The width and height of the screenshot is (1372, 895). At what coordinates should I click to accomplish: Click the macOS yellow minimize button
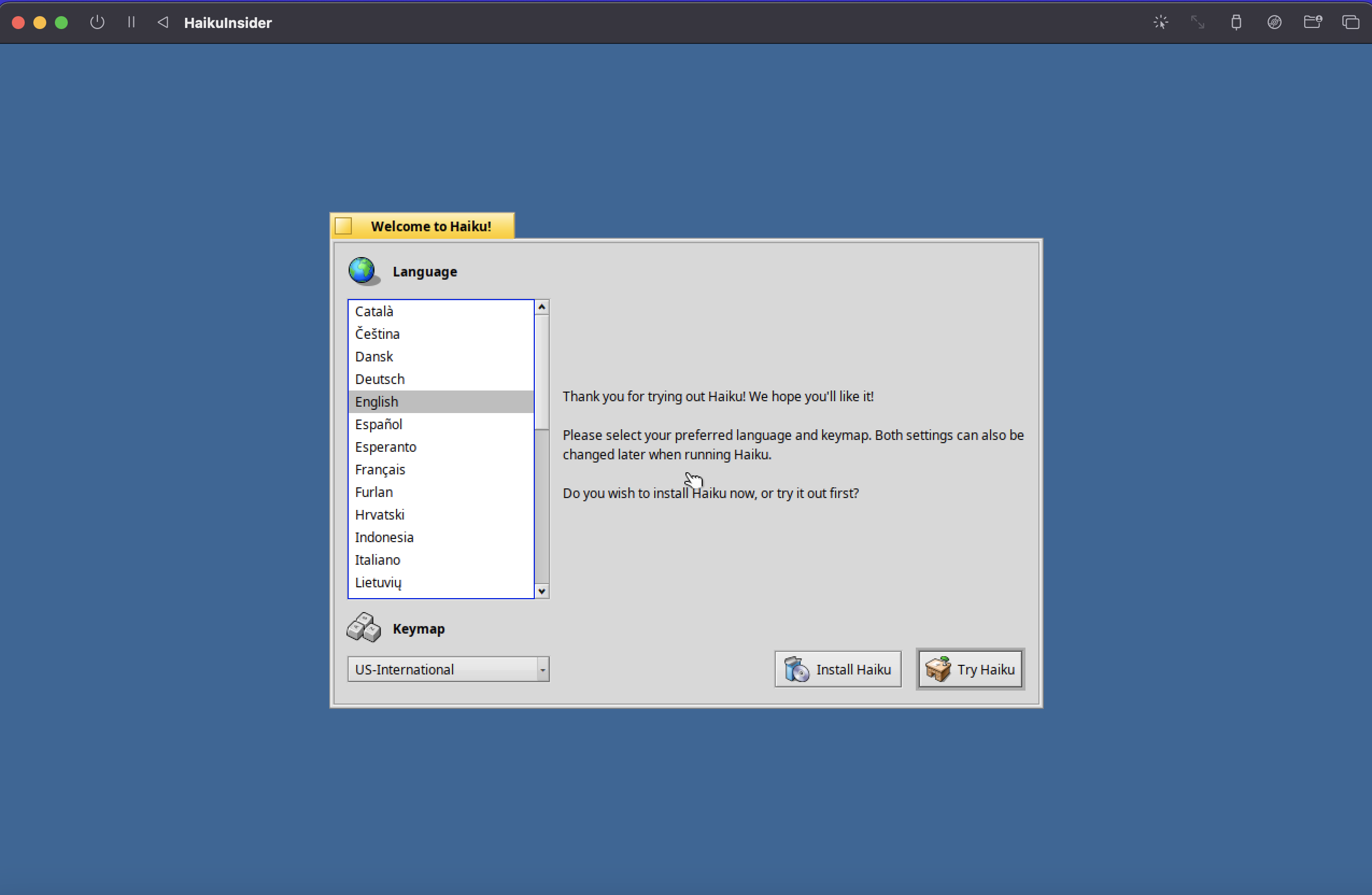tap(40, 23)
